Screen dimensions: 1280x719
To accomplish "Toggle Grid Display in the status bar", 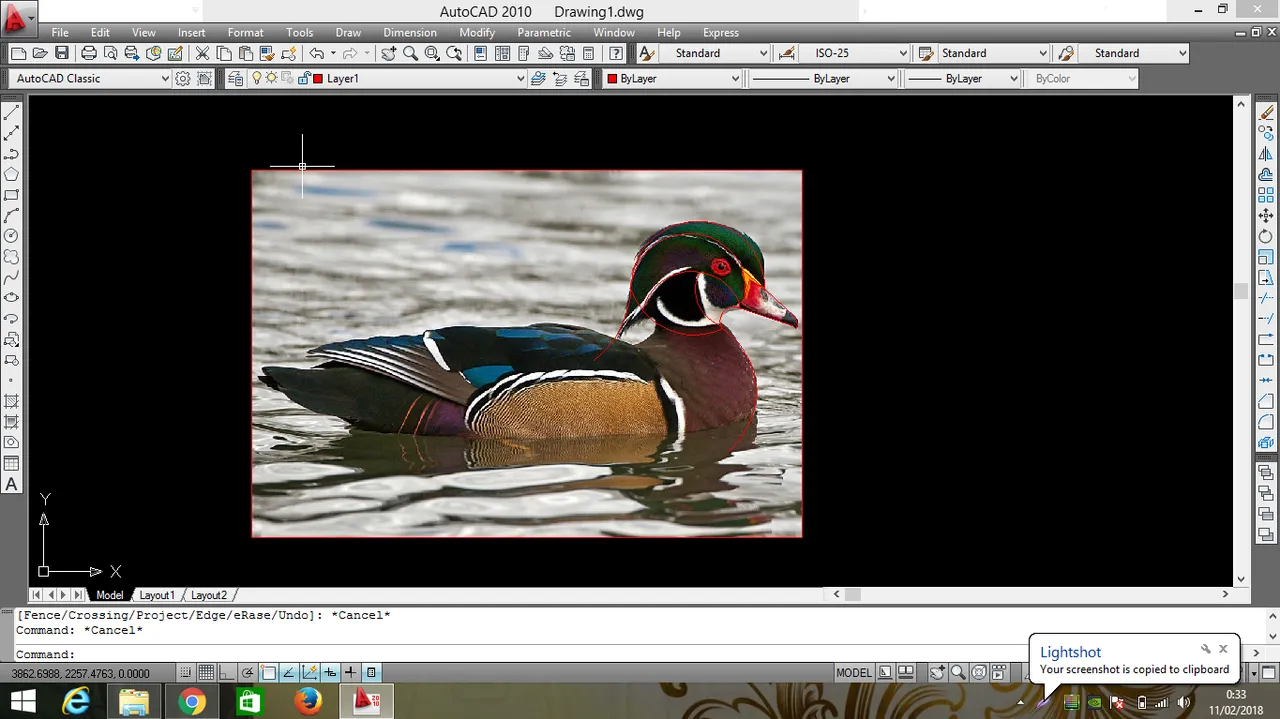I will click(x=206, y=673).
